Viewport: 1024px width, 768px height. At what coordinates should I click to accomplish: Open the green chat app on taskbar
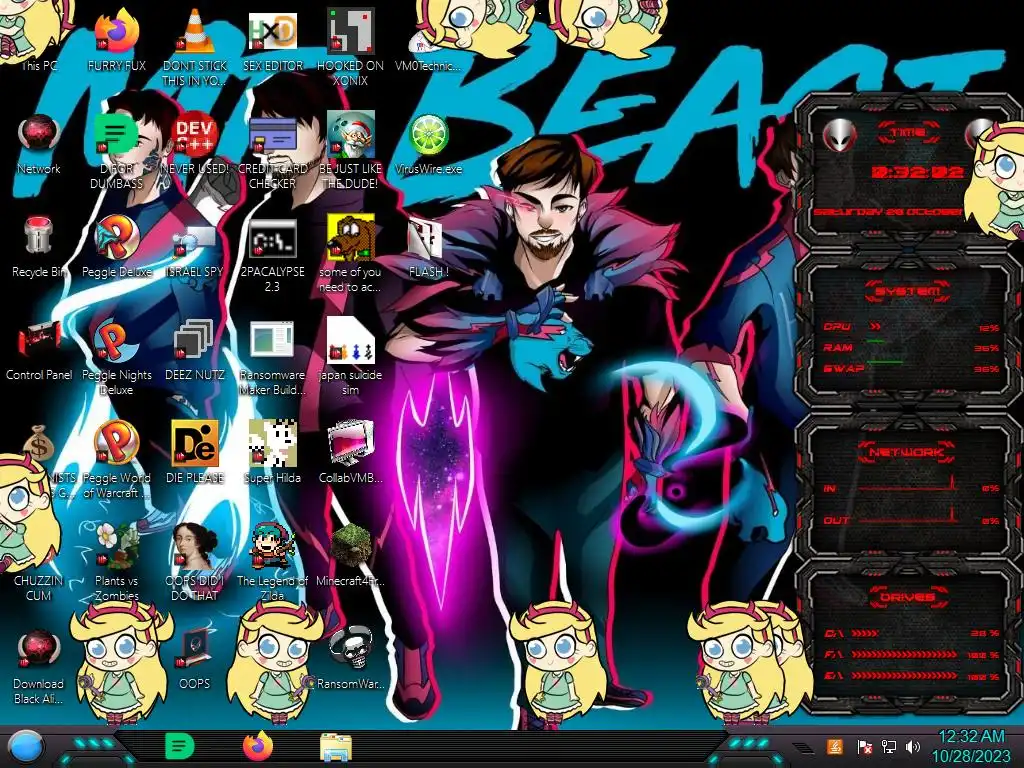click(x=180, y=746)
